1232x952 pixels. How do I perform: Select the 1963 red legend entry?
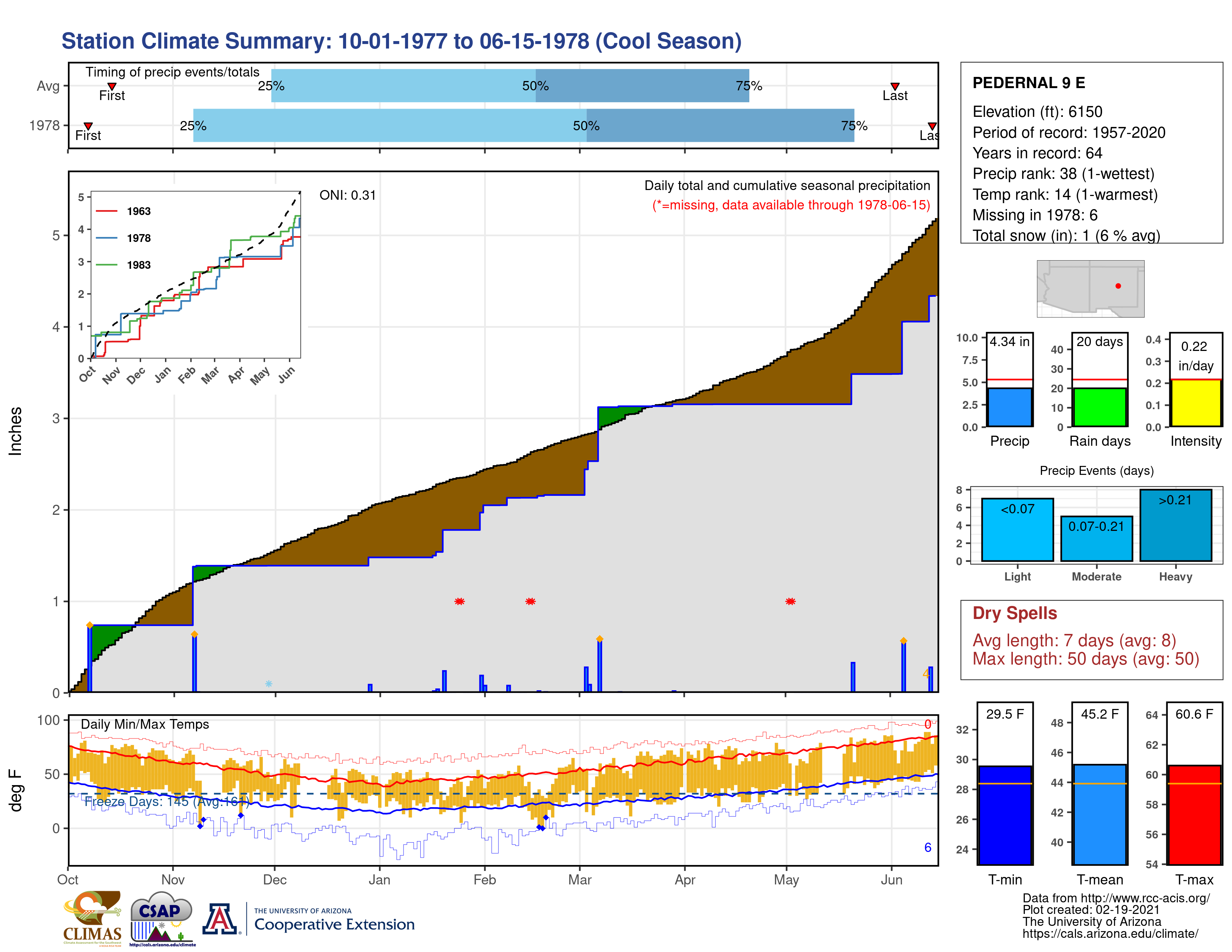(x=123, y=211)
